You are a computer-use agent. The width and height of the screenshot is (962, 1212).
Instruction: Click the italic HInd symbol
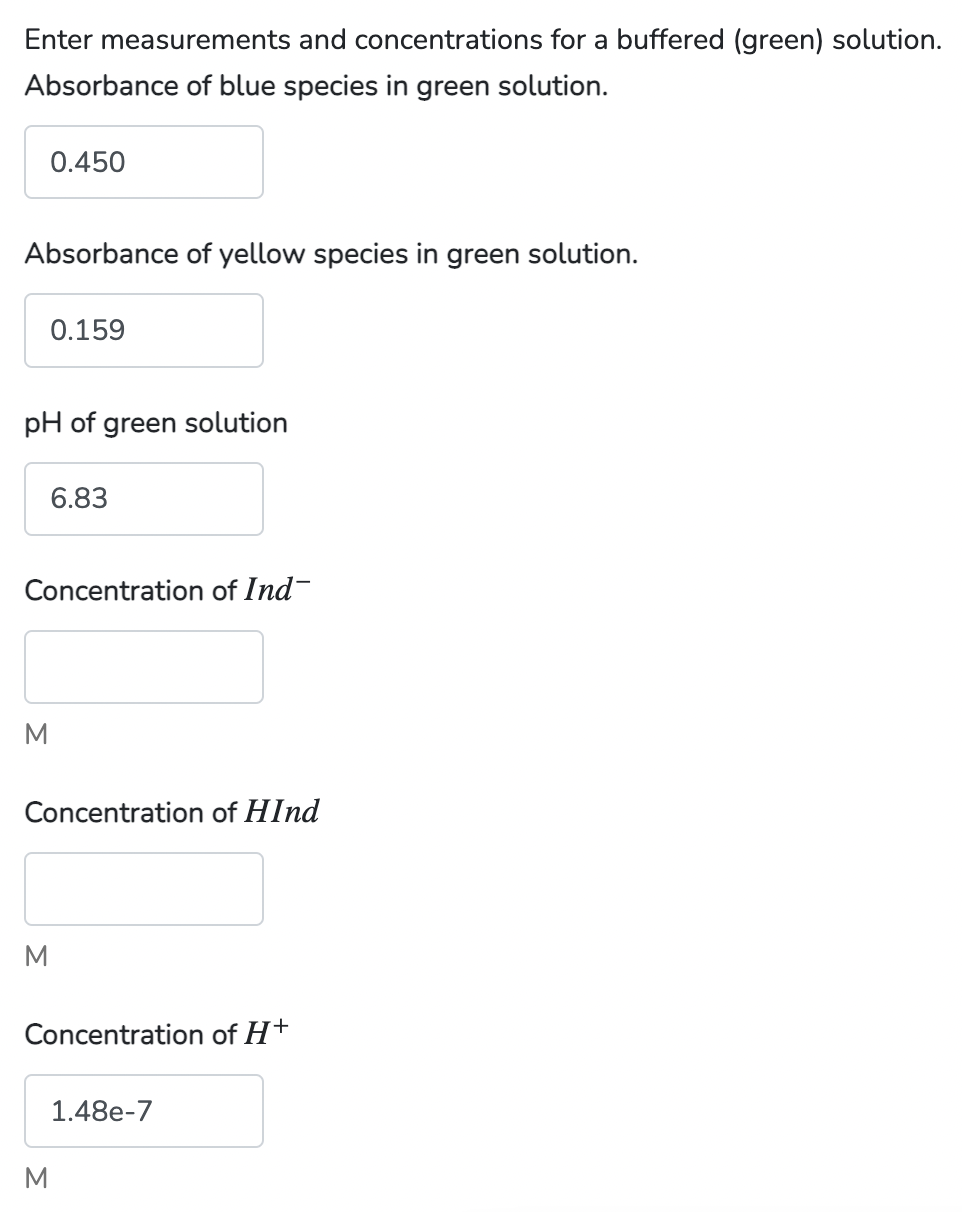click(x=281, y=812)
